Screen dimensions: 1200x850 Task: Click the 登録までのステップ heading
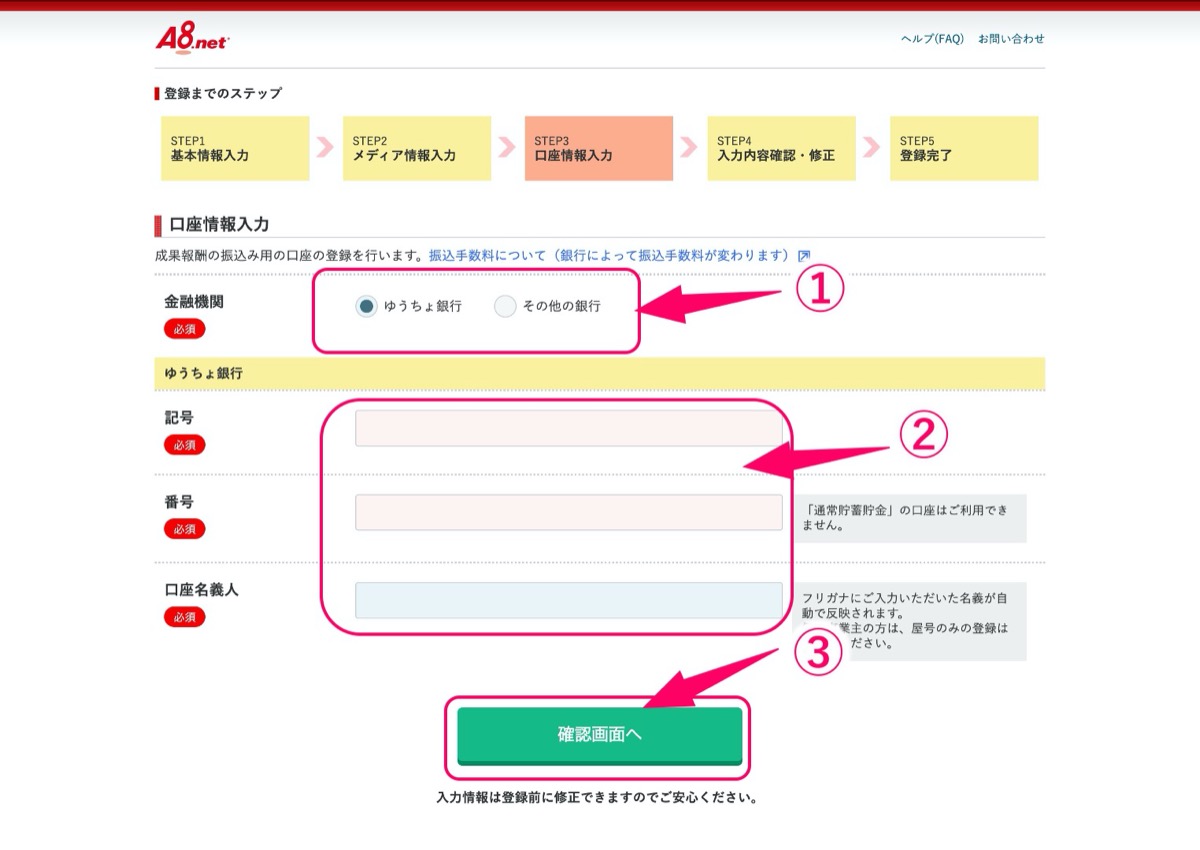coord(223,93)
